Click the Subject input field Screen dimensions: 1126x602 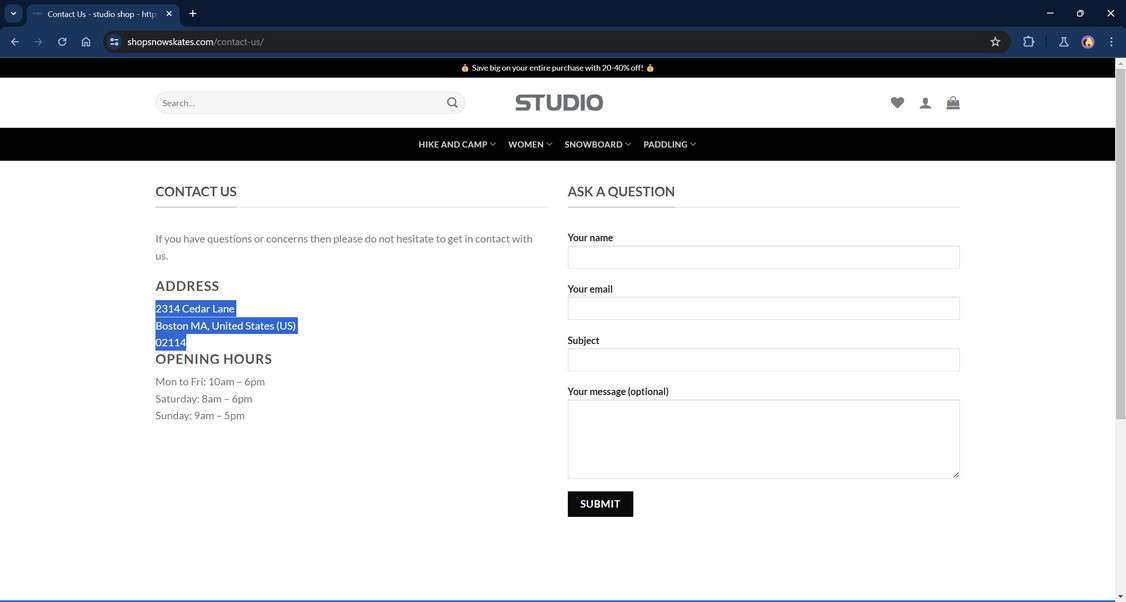(763, 360)
